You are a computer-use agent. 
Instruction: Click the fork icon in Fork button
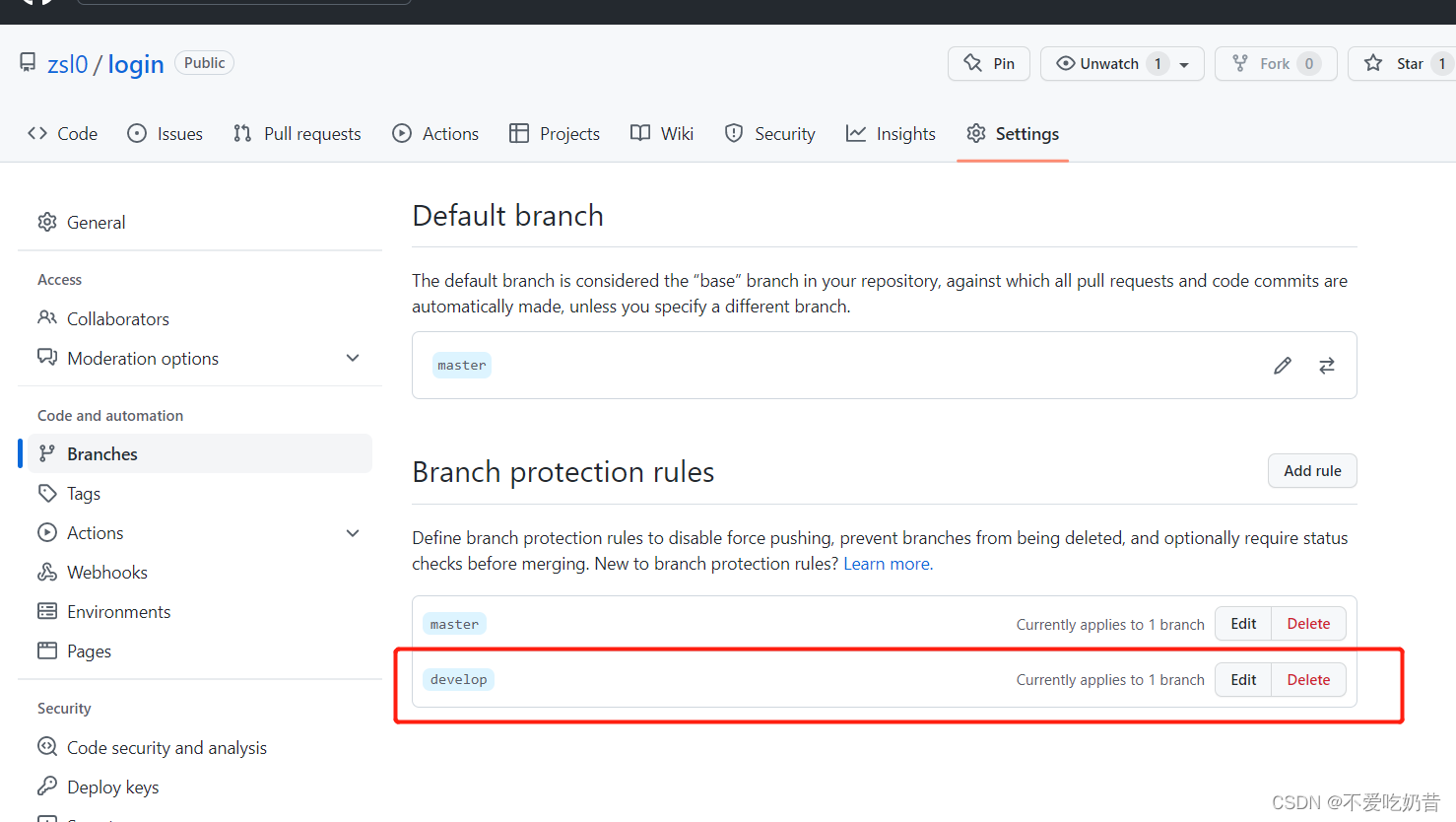click(x=1240, y=63)
